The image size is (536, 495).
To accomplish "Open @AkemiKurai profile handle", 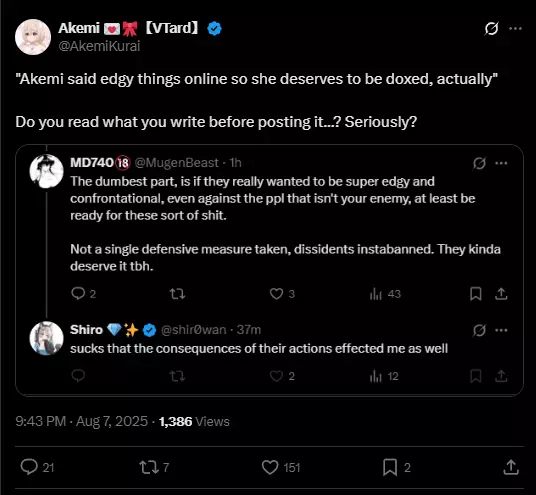I will tap(99, 46).
